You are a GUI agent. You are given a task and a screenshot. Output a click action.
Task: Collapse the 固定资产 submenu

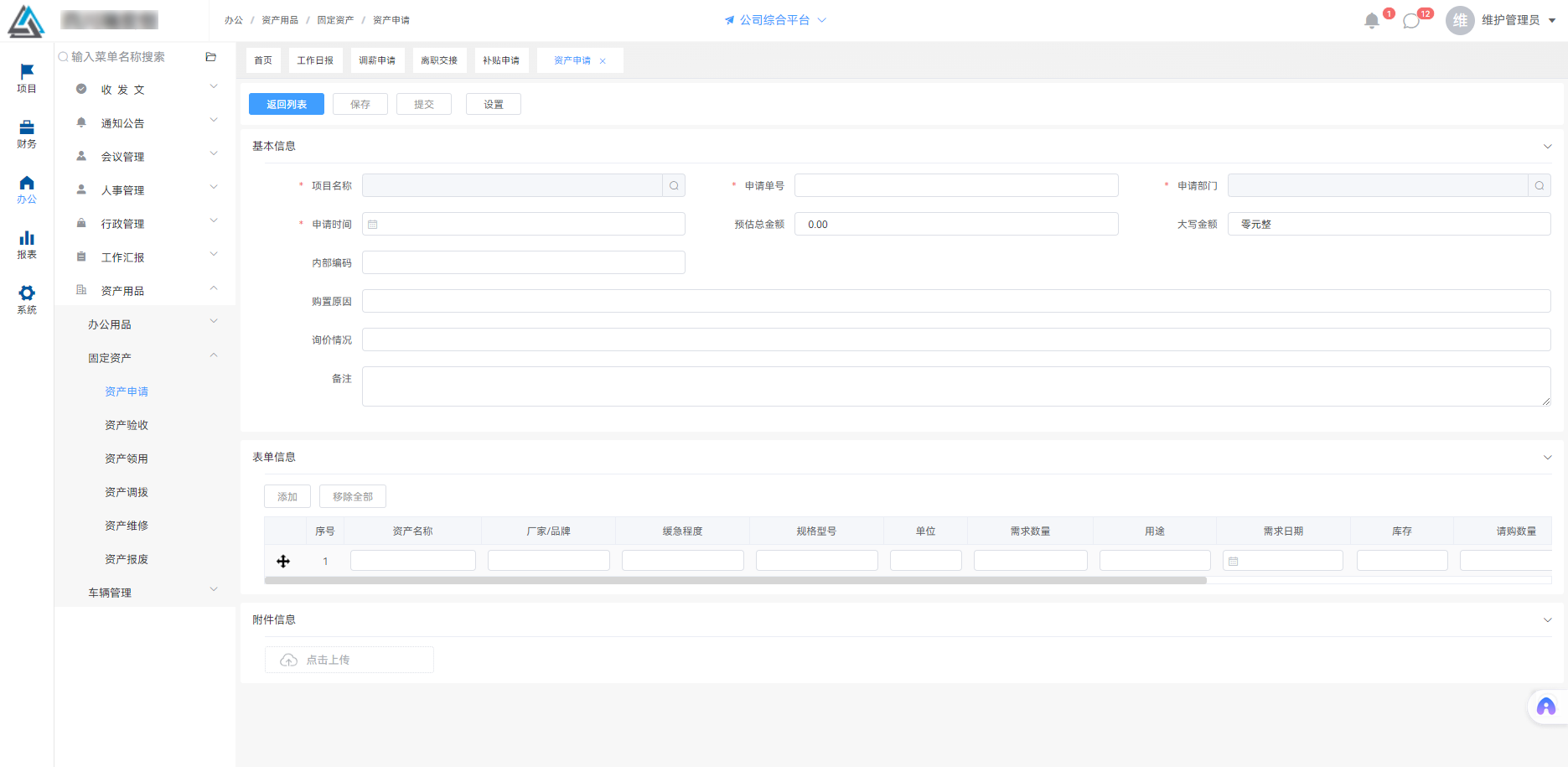pos(214,355)
